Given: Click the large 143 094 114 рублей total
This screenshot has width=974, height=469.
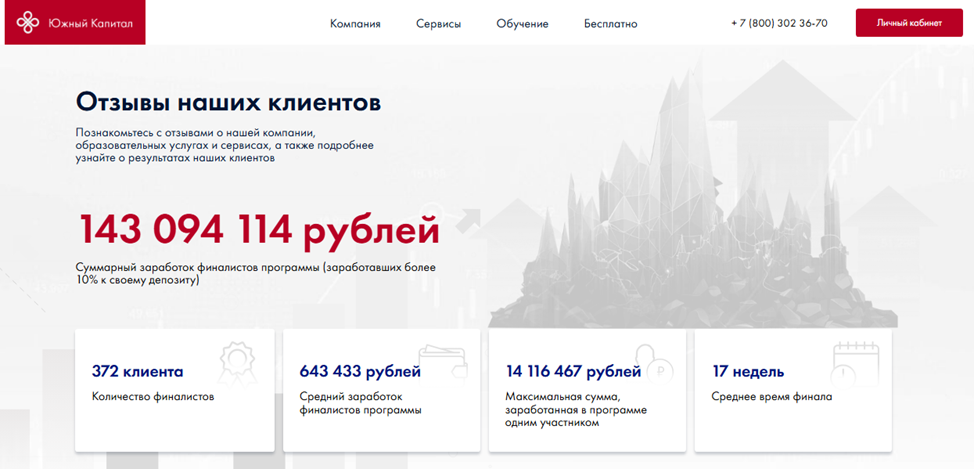Looking at the screenshot, I should pos(259,230).
